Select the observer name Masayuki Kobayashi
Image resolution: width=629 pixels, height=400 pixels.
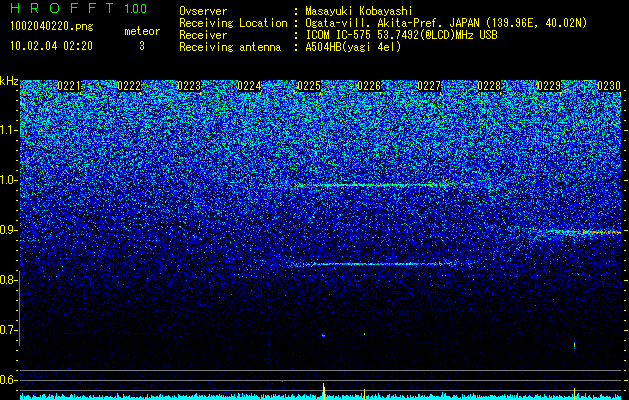coord(359,12)
